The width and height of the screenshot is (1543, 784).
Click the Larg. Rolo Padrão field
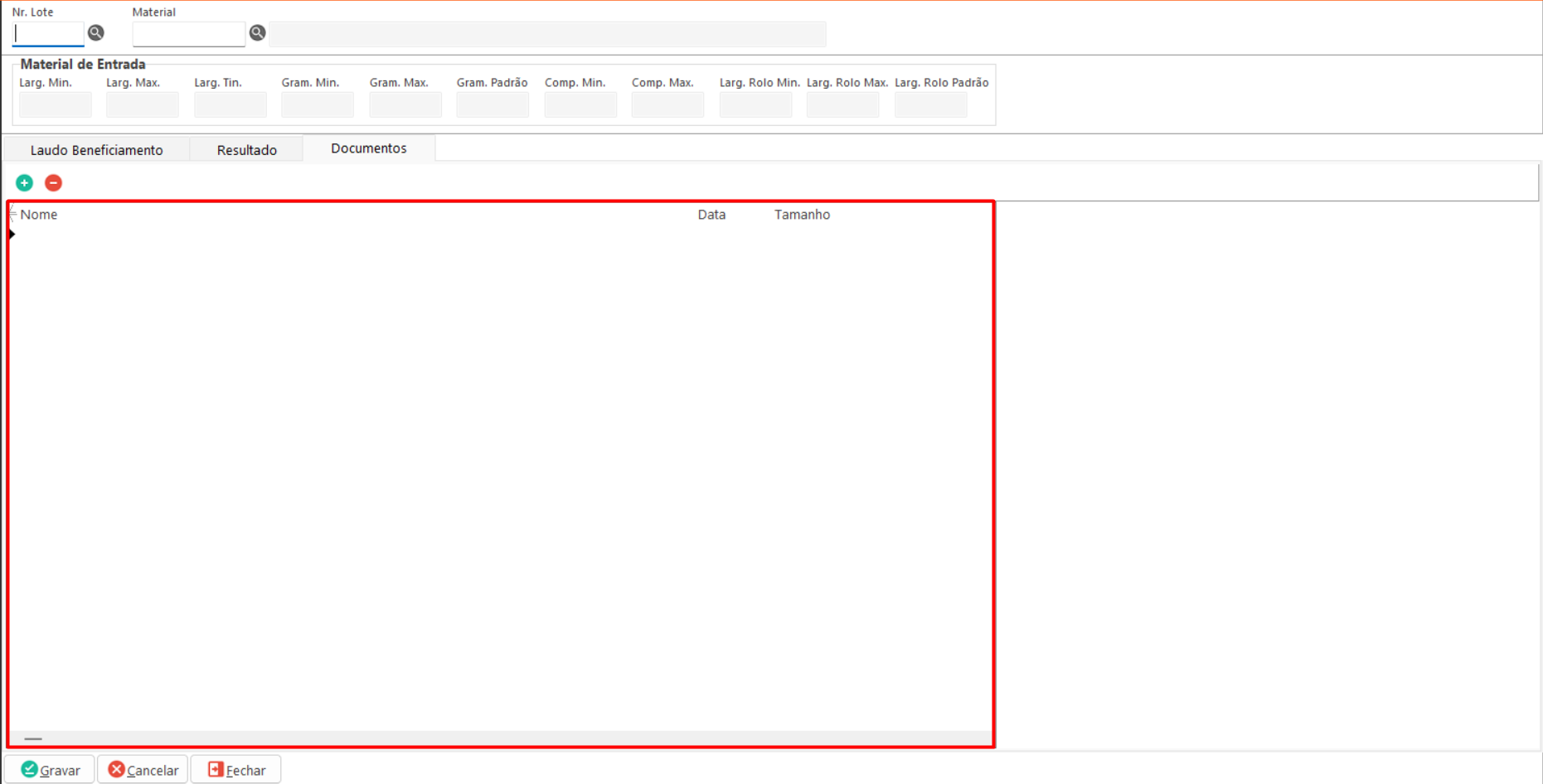click(x=930, y=105)
